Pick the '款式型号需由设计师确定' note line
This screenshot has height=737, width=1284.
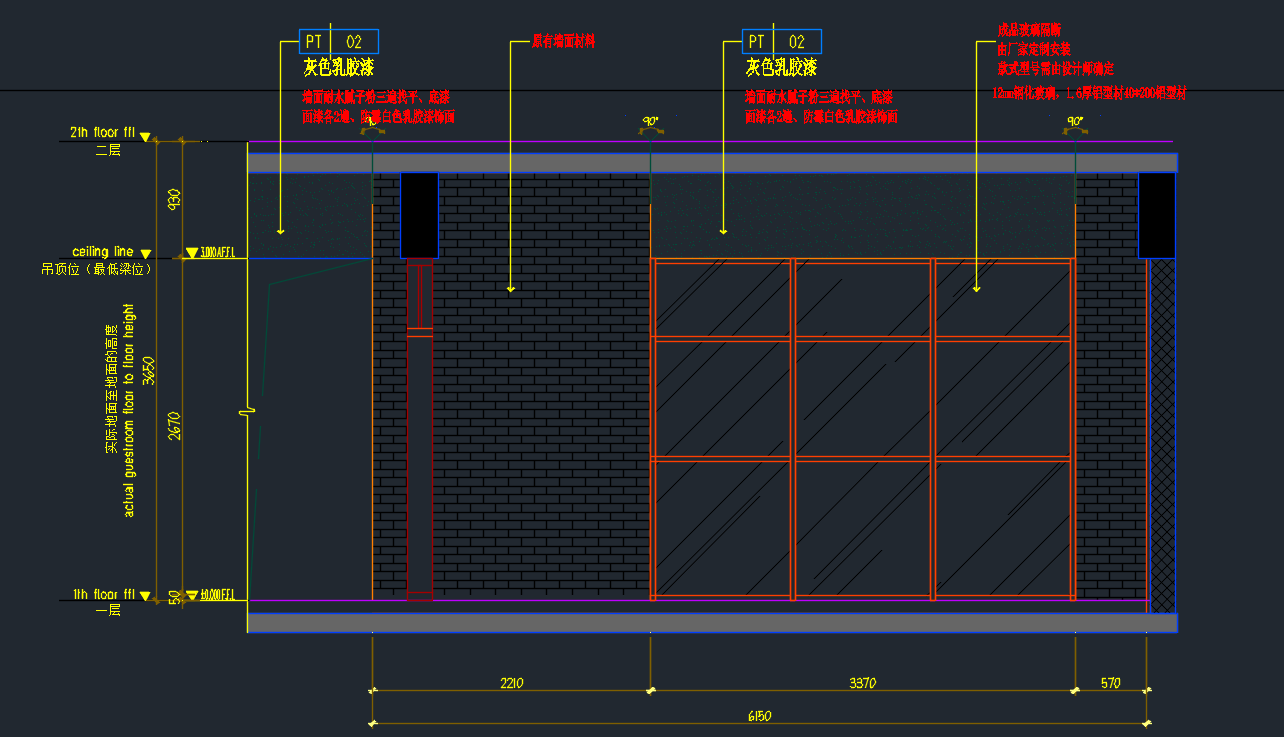point(1056,69)
